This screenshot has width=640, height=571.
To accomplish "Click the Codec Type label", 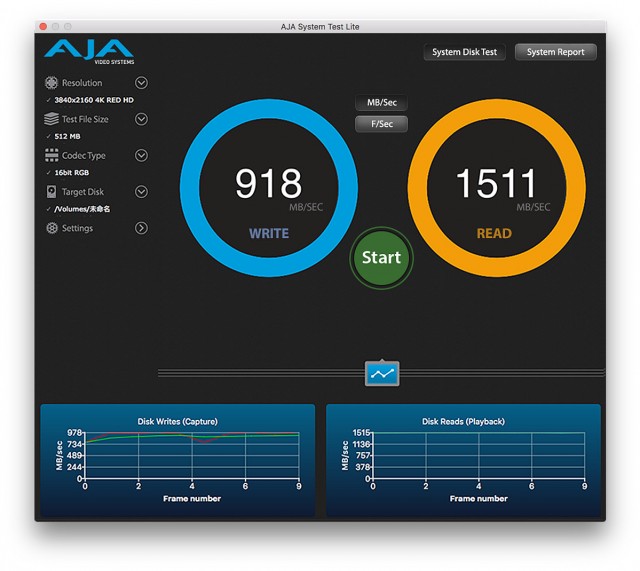I will tap(84, 156).
